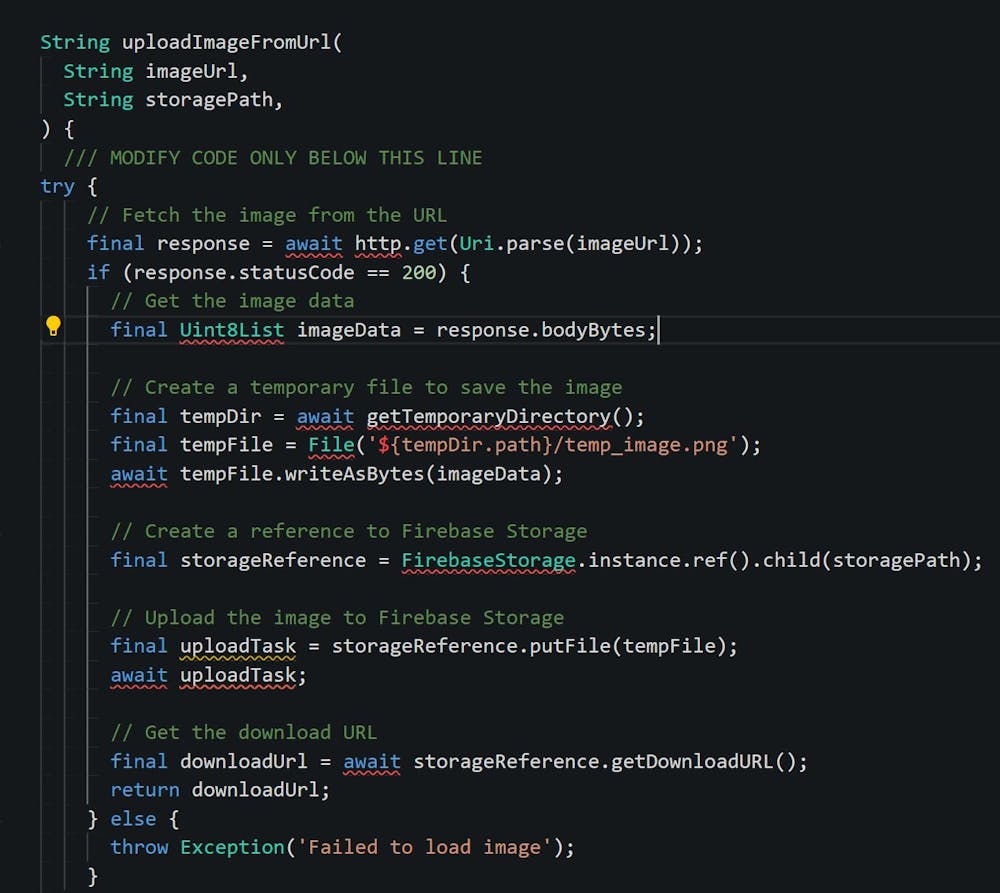1000x893 pixels.
Task: Click the comment 'Create a reference to Firebase Storage'
Action: (x=366, y=531)
